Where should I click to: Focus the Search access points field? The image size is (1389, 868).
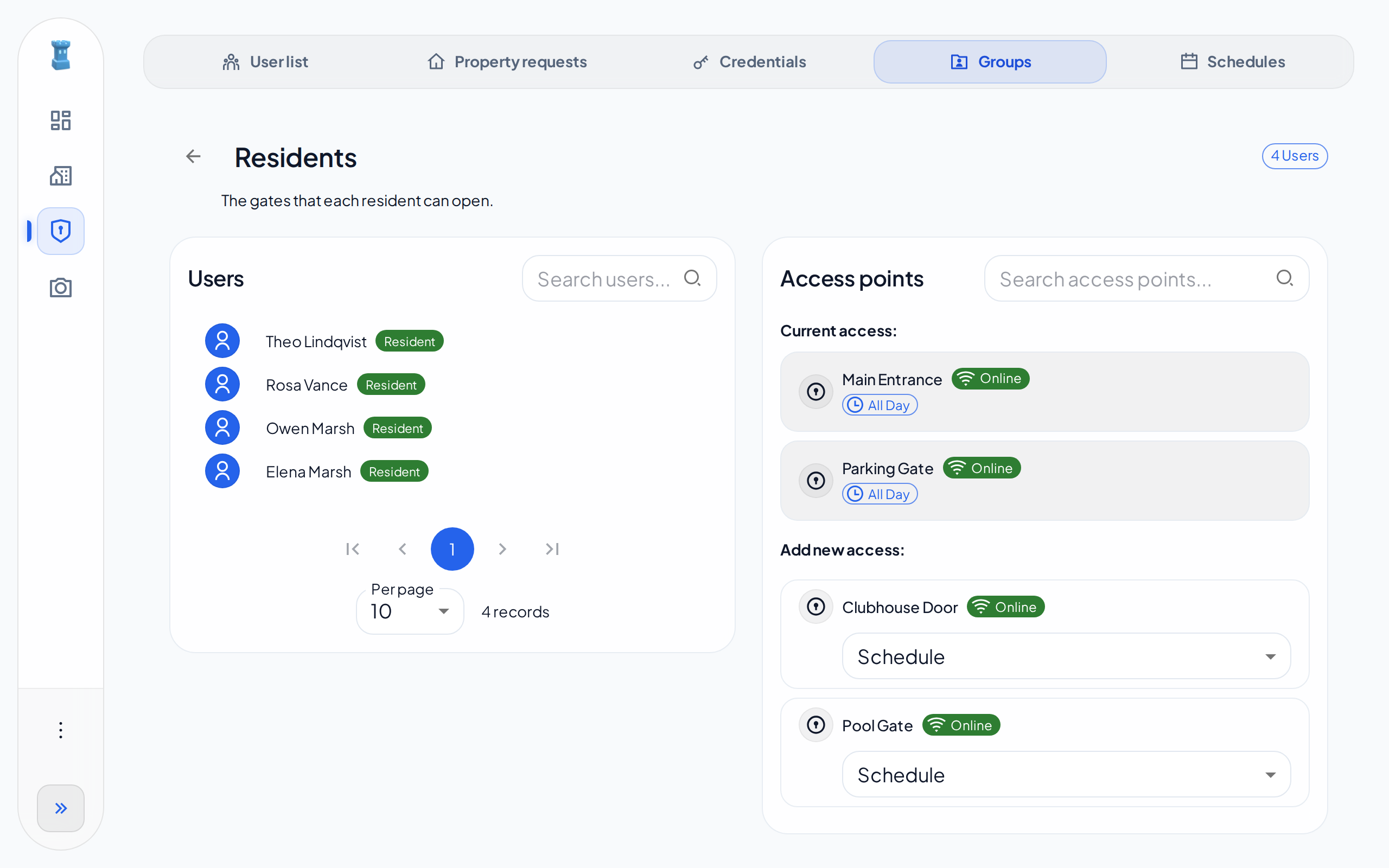(1146, 278)
